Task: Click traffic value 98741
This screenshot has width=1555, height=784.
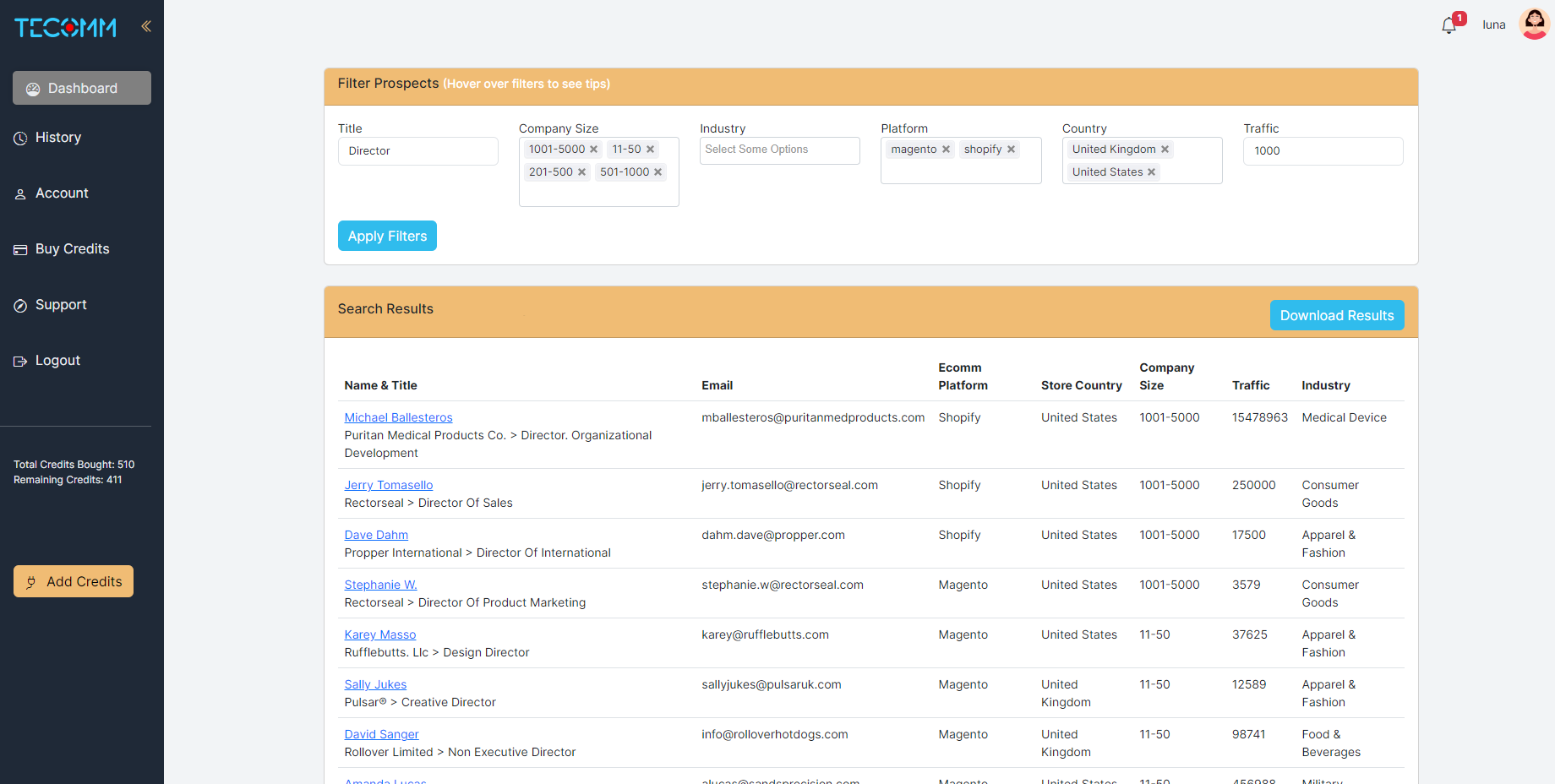Action: pos(1248,734)
